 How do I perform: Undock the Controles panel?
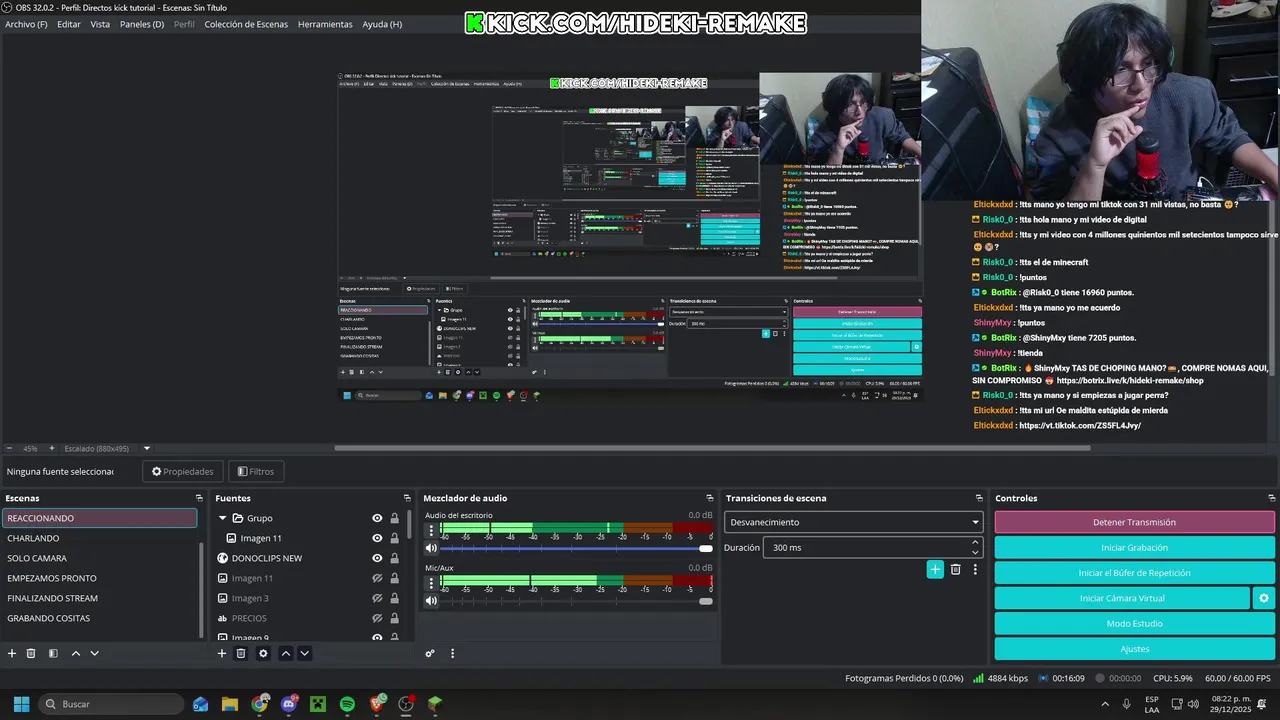tap(1272, 498)
